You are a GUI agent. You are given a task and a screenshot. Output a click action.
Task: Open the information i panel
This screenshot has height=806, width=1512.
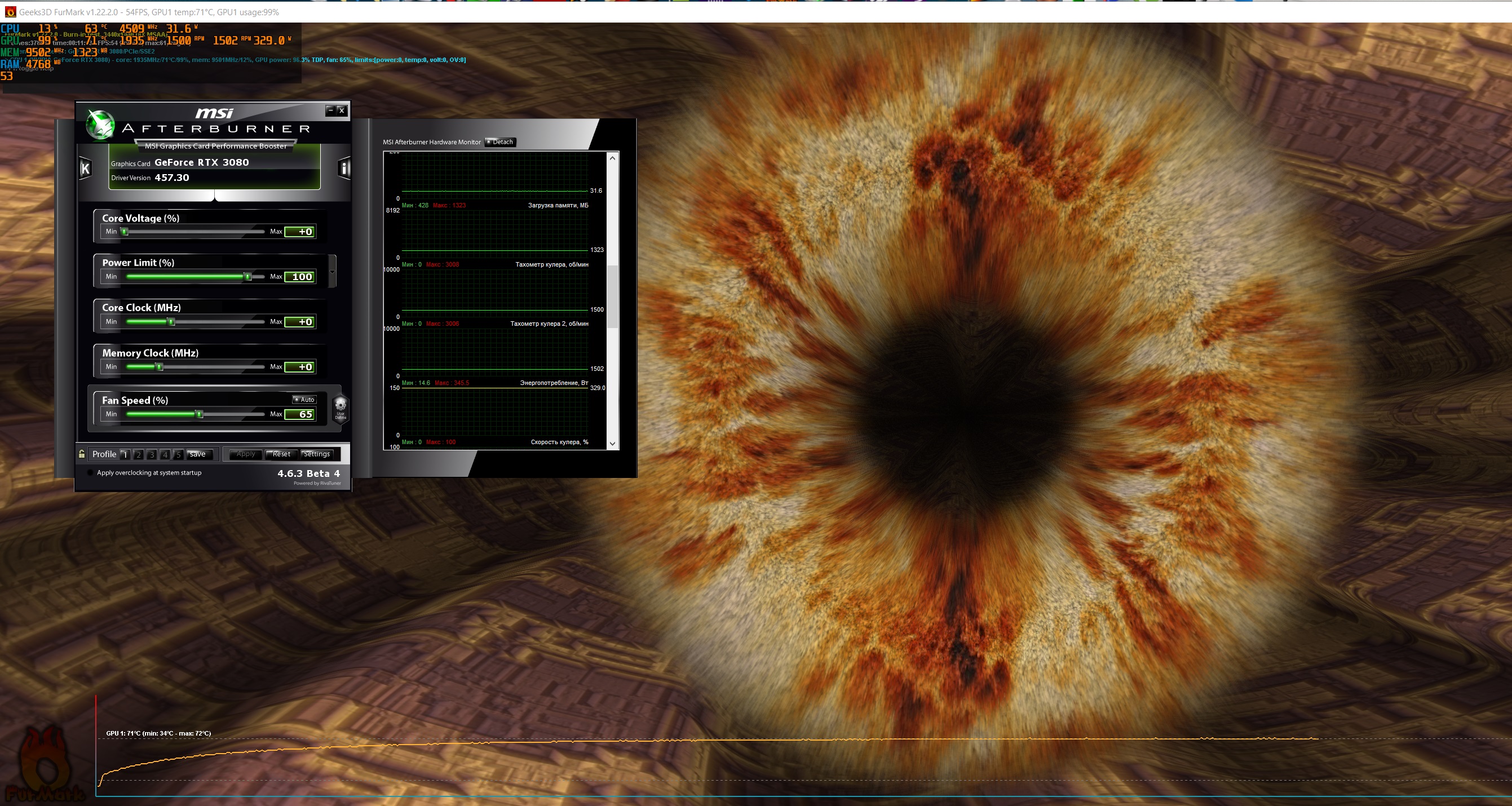point(344,169)
